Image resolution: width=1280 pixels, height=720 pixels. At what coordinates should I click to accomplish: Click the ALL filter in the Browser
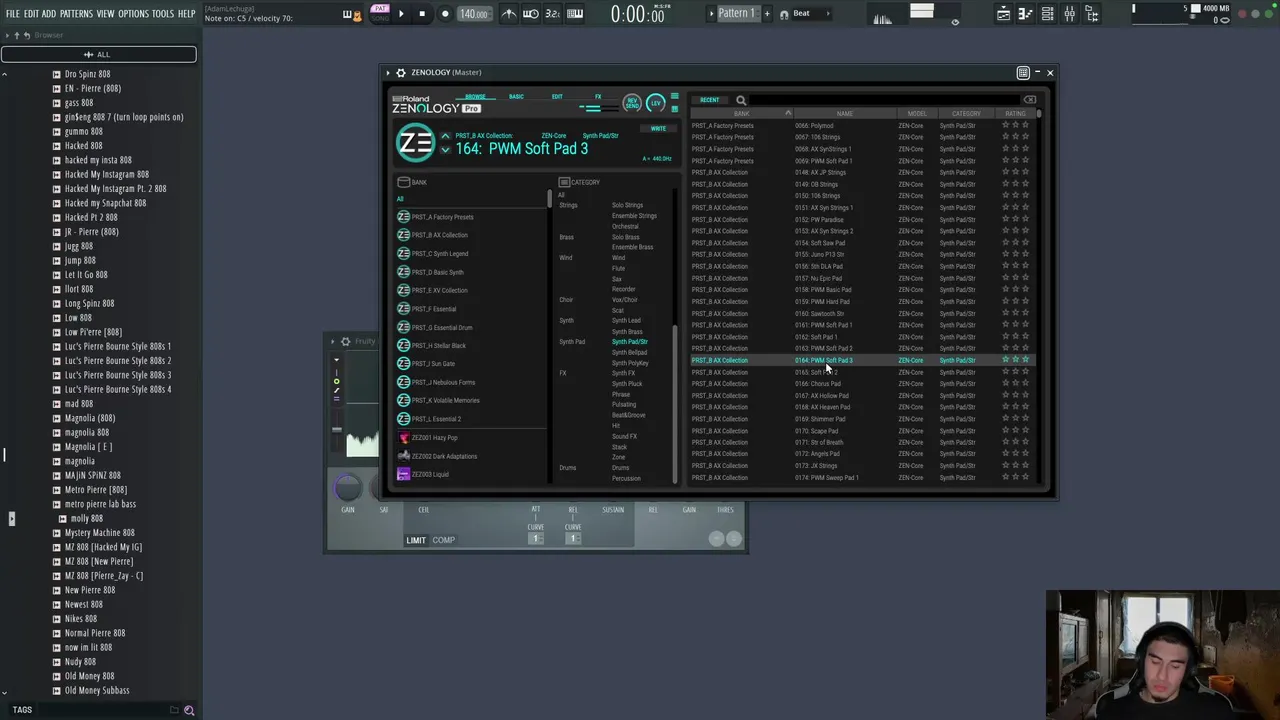tap(98, 54)
